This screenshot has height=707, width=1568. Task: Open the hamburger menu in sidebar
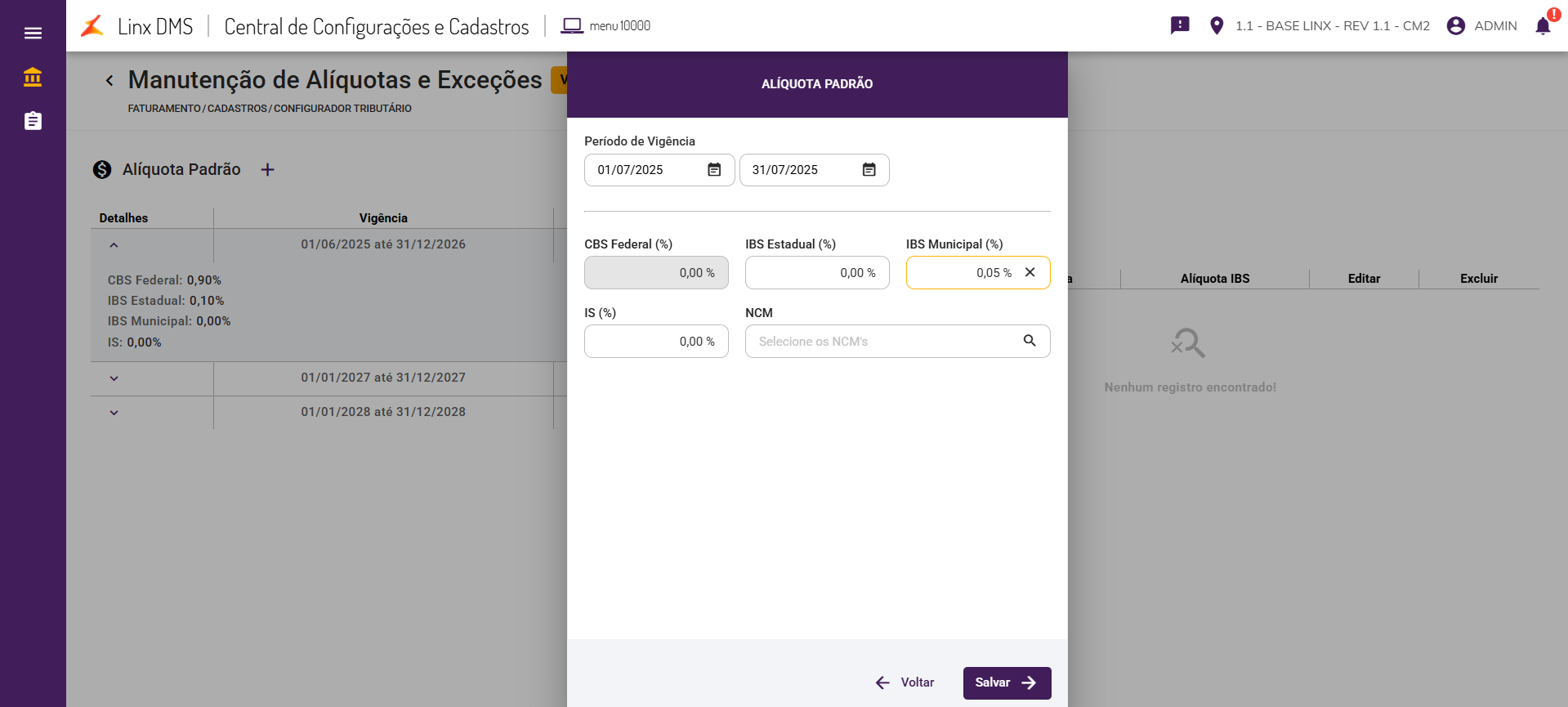coord(33,34)
